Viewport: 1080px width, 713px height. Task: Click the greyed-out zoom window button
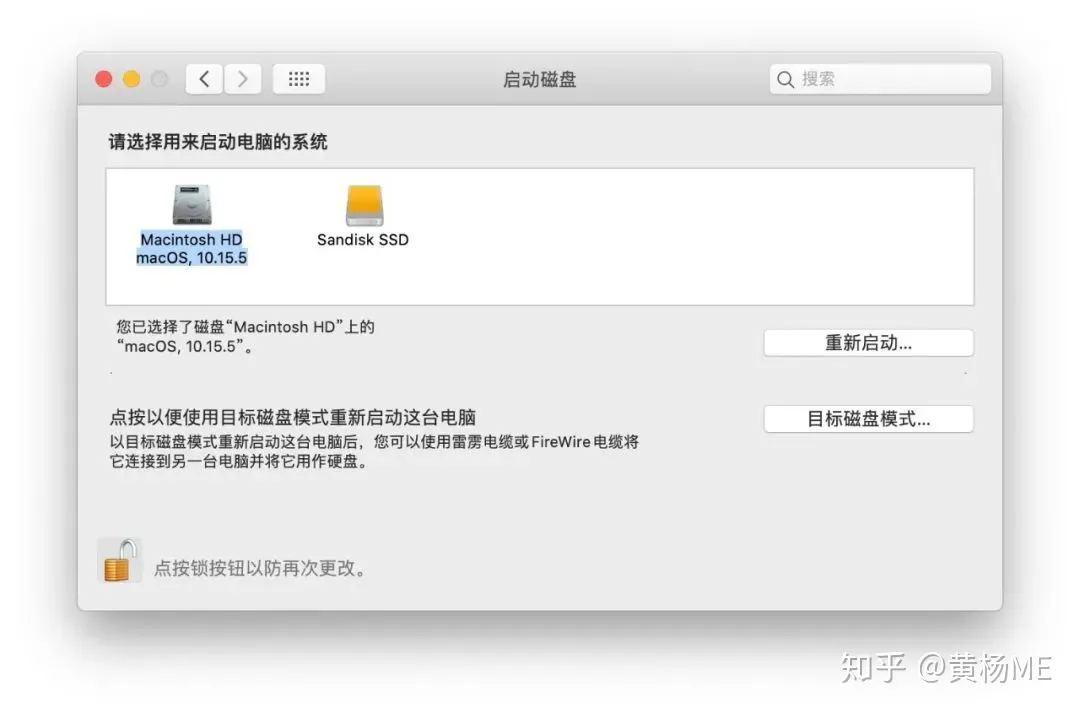click(159, 79)
